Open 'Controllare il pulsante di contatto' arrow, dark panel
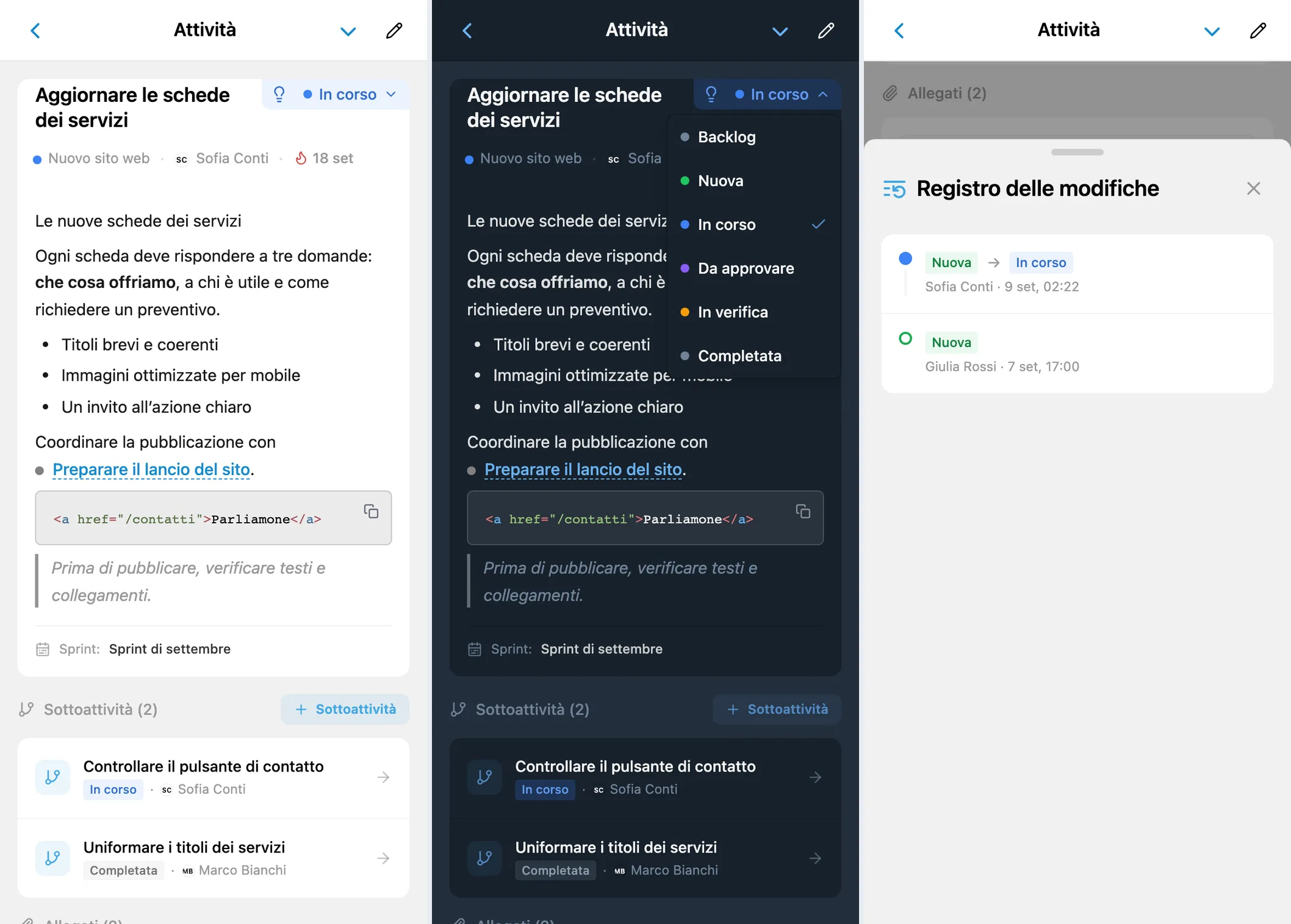Screen dimensions: 1291x924 point(815,778)
